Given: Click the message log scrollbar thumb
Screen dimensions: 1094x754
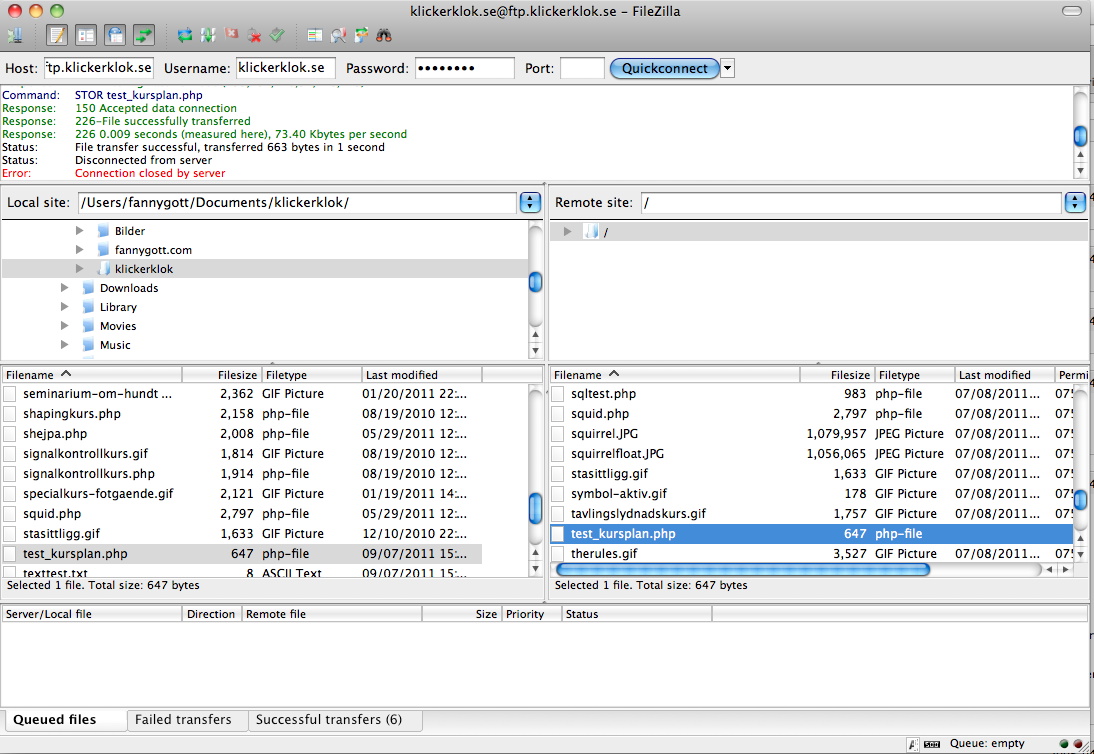Looking at the screenshot, I should pos(1080,136).
